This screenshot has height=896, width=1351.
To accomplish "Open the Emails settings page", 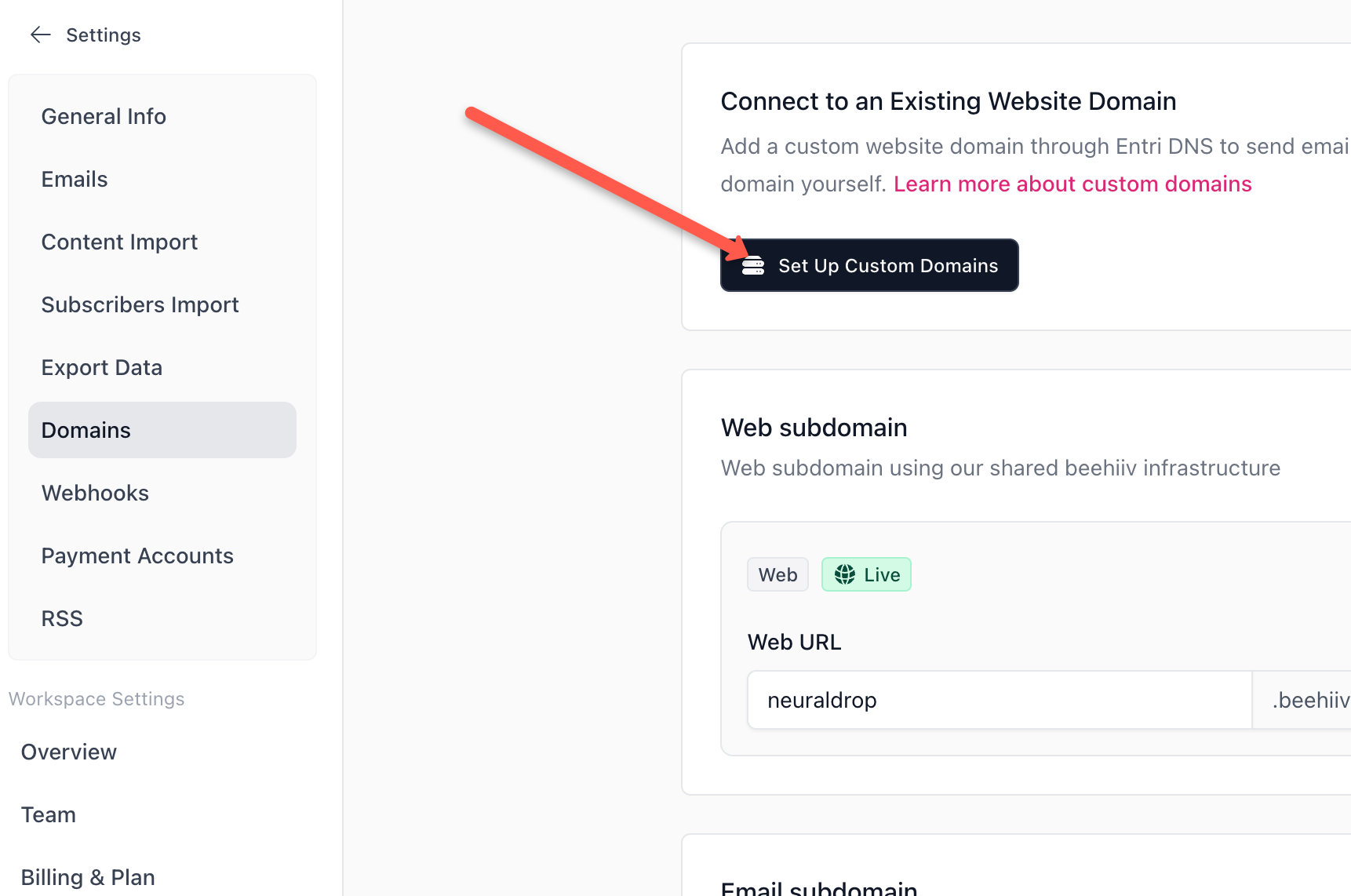I will pos(74,178).
